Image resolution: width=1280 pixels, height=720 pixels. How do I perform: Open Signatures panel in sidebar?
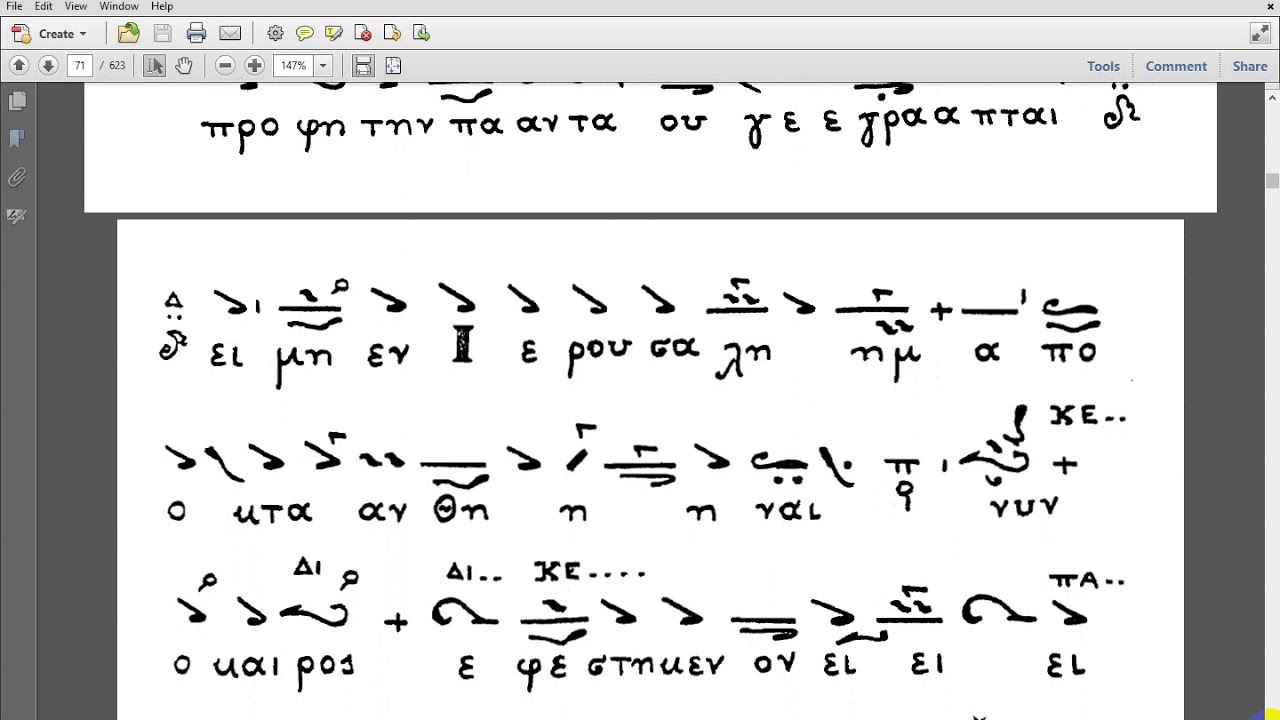[17, 216]
